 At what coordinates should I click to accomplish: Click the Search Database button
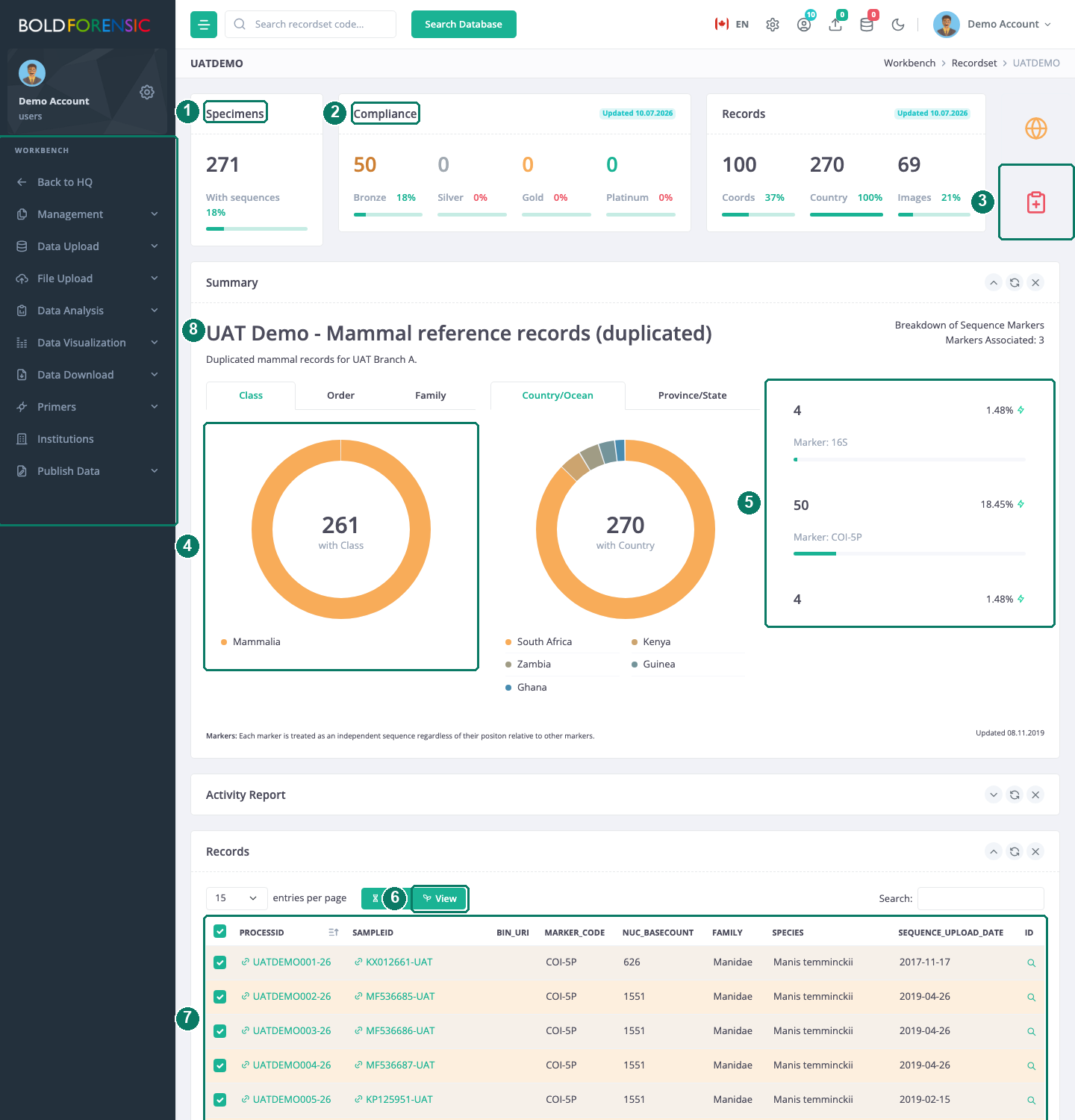(x=464, y=25)
